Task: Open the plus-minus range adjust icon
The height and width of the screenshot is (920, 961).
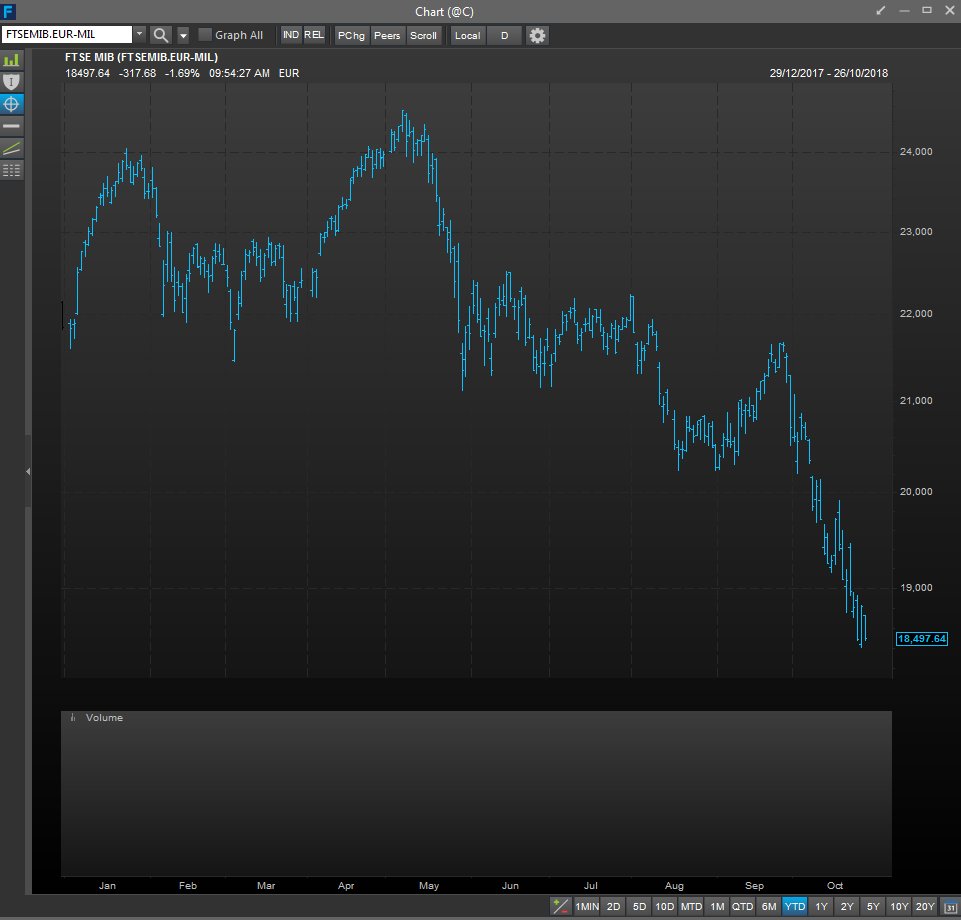Action: pos(560,906)
